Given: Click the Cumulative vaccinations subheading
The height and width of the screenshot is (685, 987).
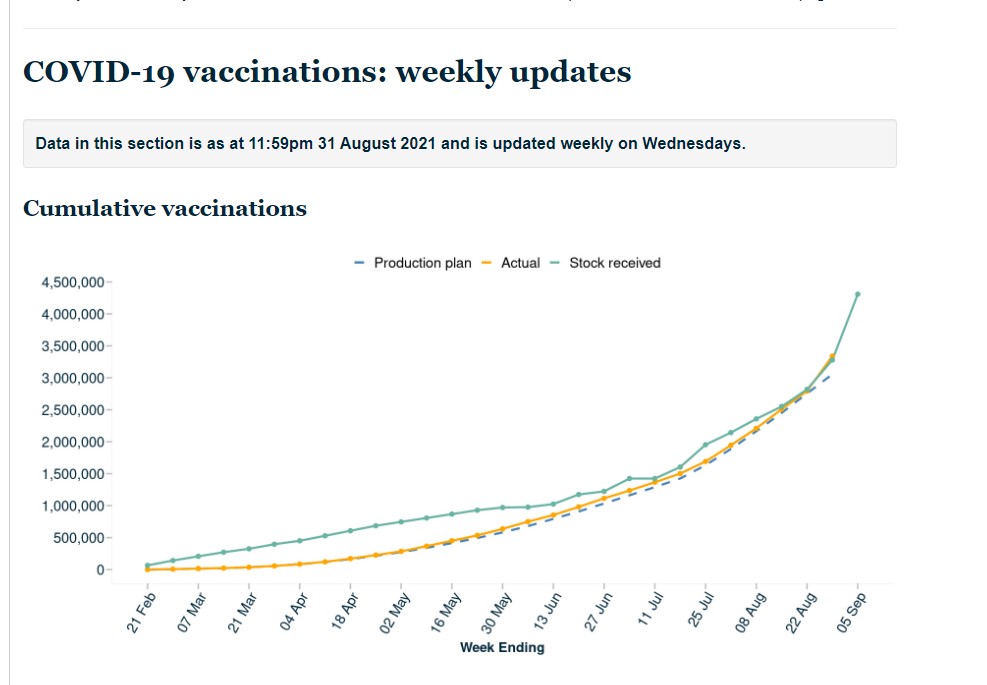Looking at the screenshot, I should tap(165, 208).
